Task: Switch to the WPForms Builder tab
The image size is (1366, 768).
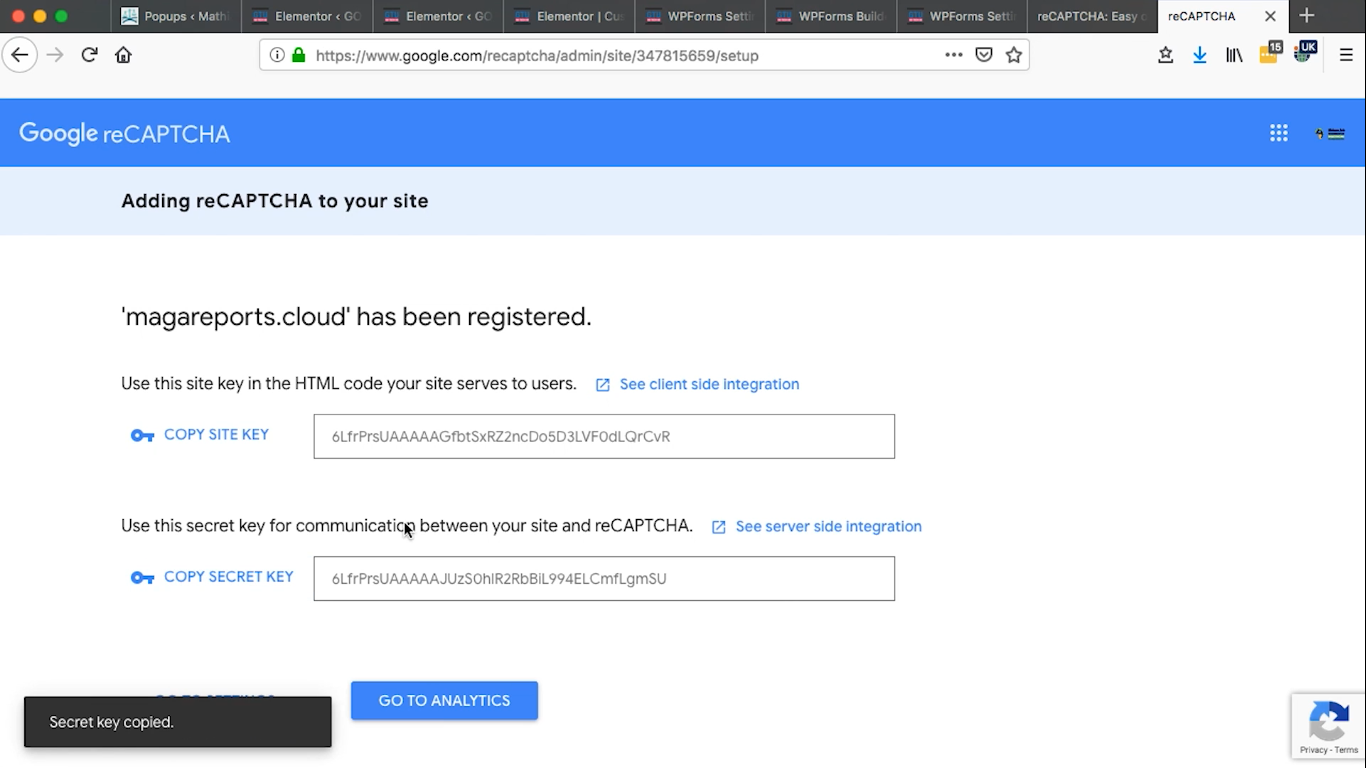Action: point(830,16)
